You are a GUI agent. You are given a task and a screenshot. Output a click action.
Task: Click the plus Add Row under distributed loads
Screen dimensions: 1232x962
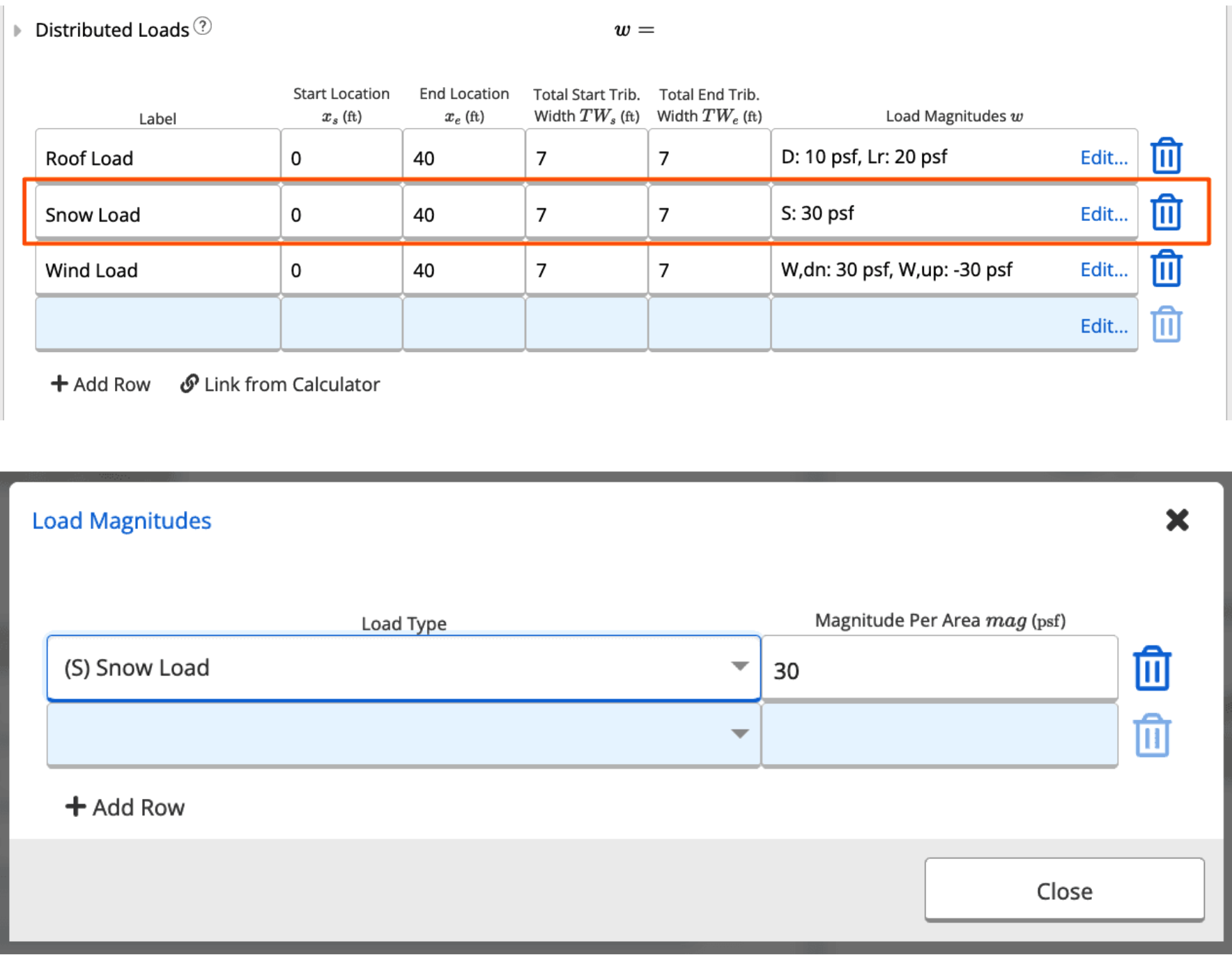pyautogui.click(x=100, y=384)
